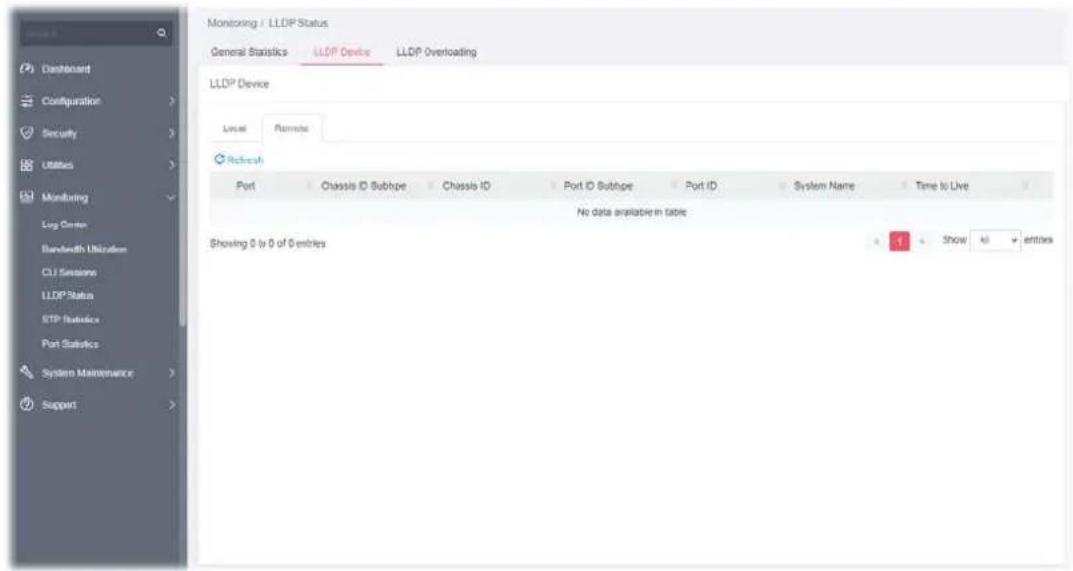Open Log Center in sidebar
The image size is (1073, 571).
(x=64, y=225)
